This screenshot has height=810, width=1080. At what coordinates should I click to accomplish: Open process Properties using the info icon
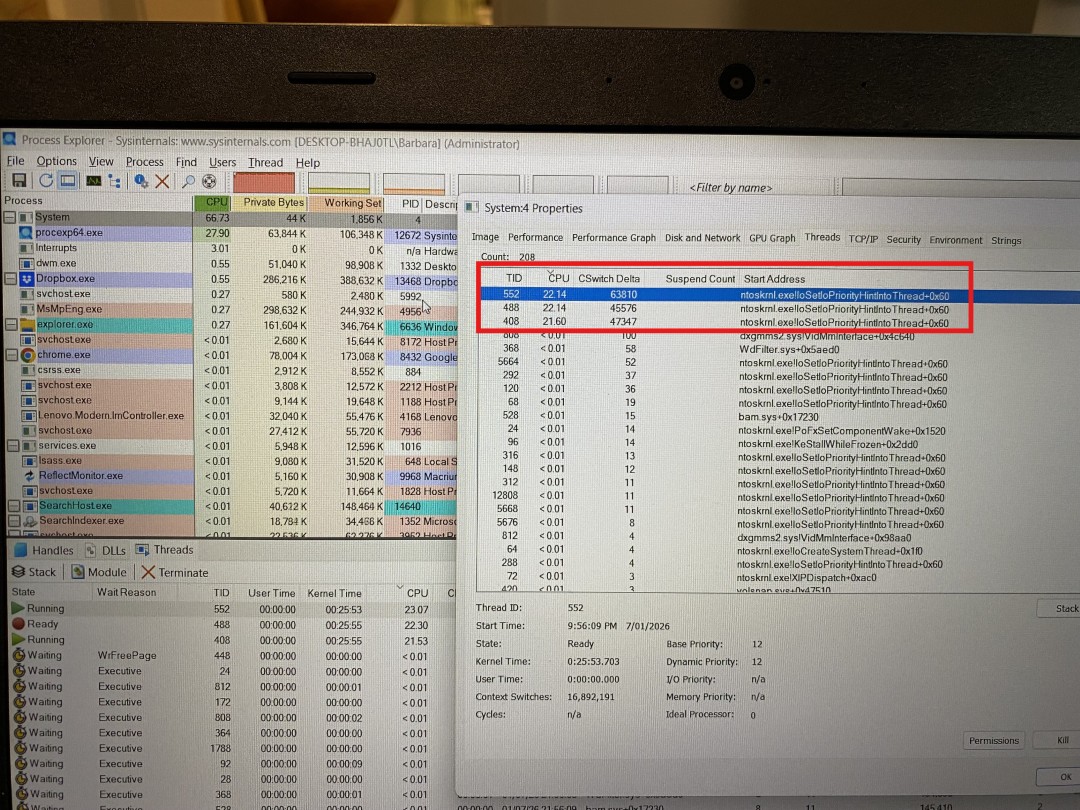pyautogui.click(x=140, y=181)
